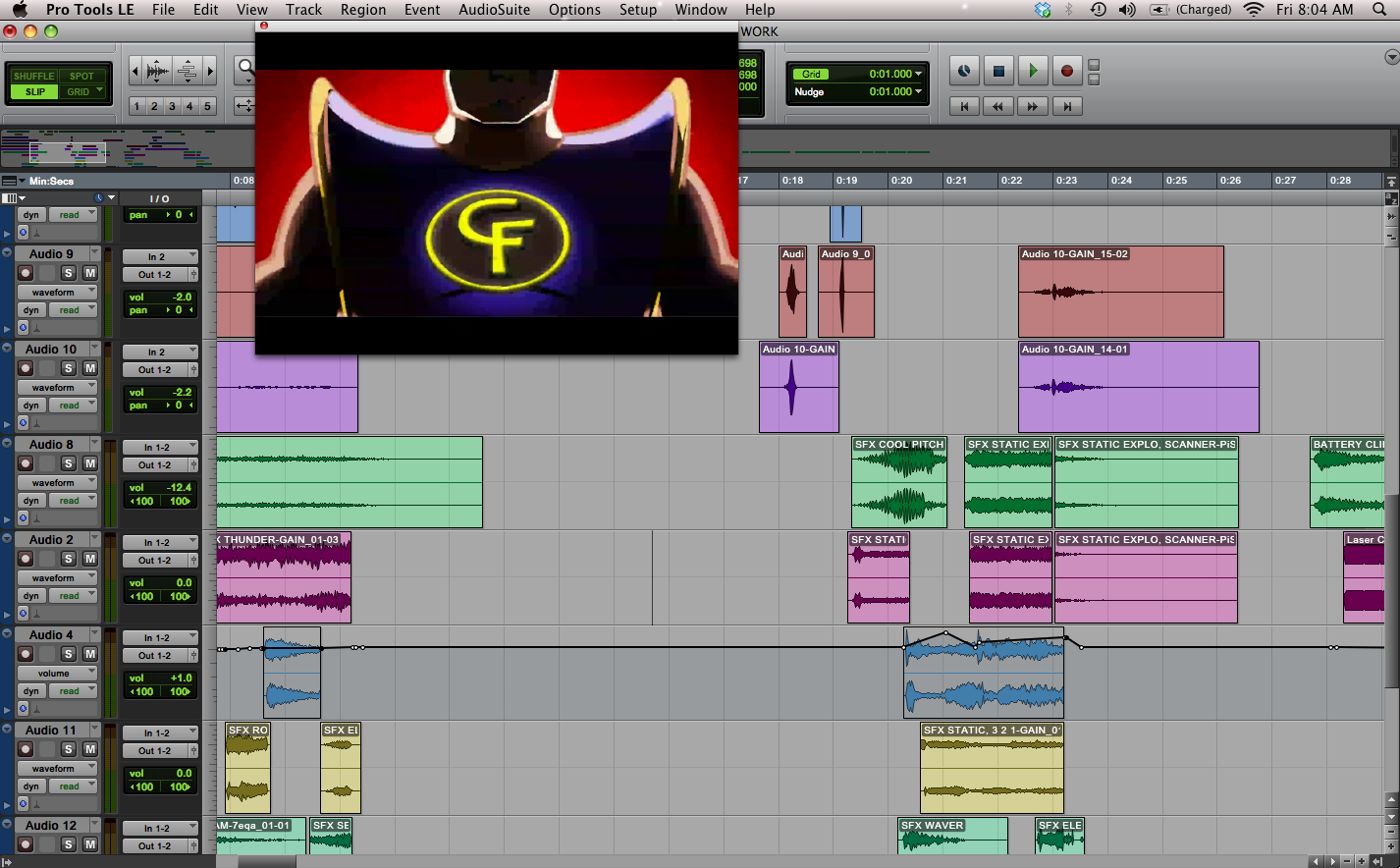Select the THUNDER-GAIN_01-03 region
Viewport: 1400px width, 868px height.
(x=284, y=577)
